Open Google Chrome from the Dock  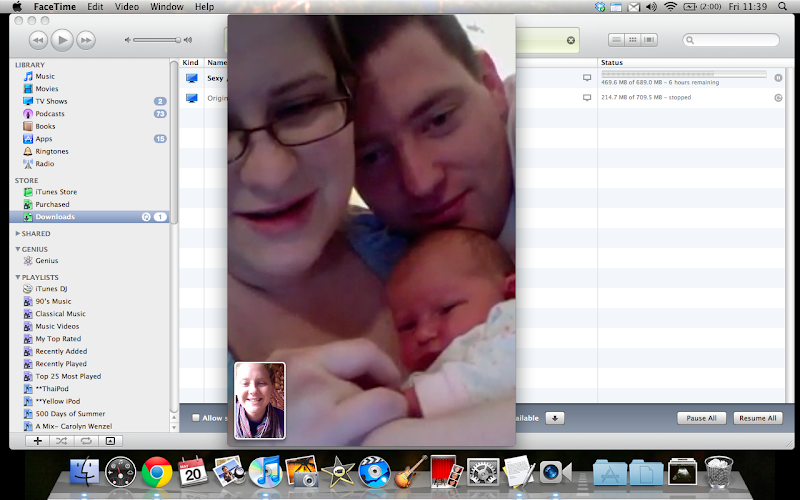point(155,470)
